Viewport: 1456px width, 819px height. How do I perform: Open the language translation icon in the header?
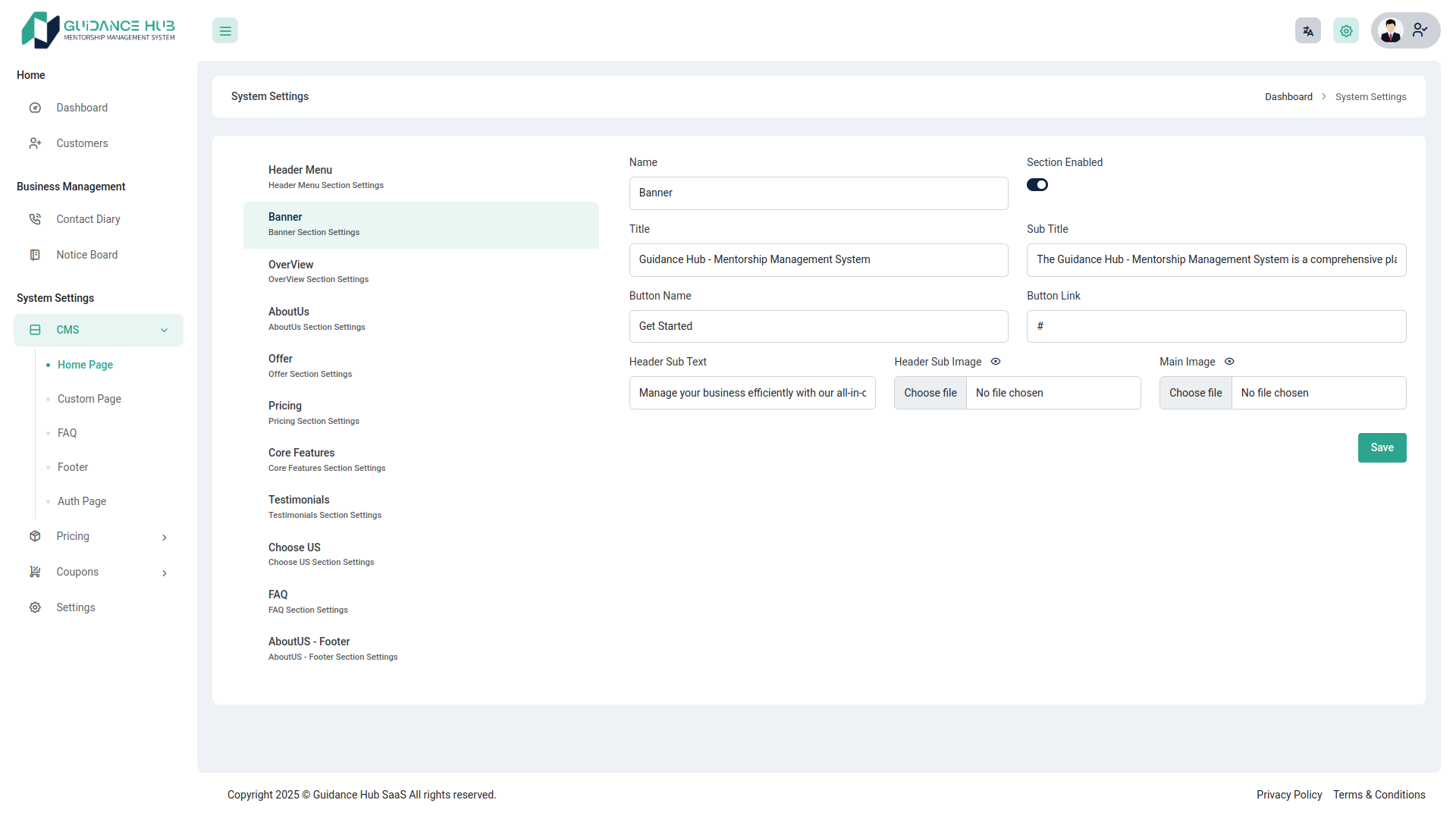click(x=1307, y=30)
